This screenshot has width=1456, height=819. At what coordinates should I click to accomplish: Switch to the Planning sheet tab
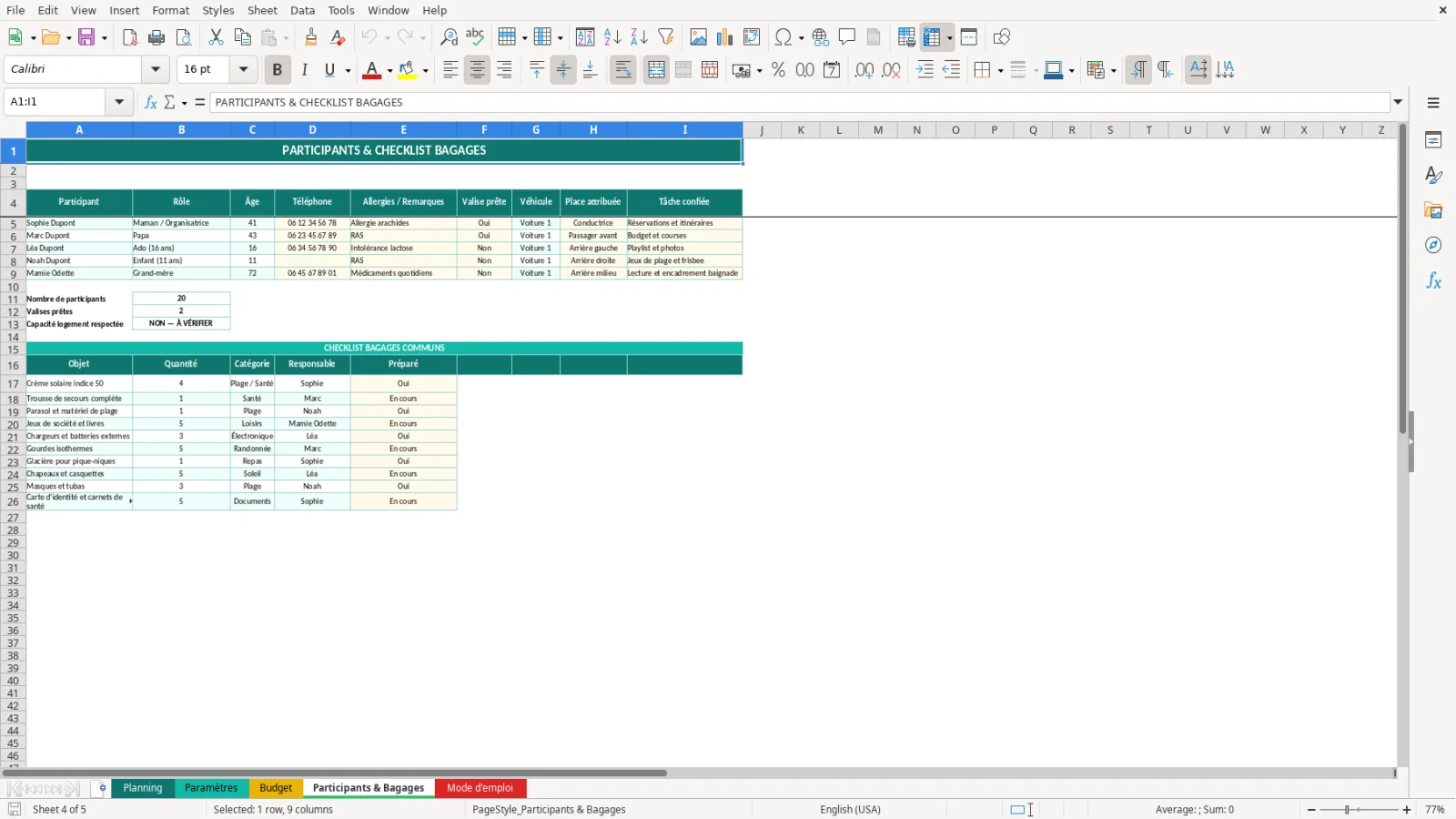143,788
